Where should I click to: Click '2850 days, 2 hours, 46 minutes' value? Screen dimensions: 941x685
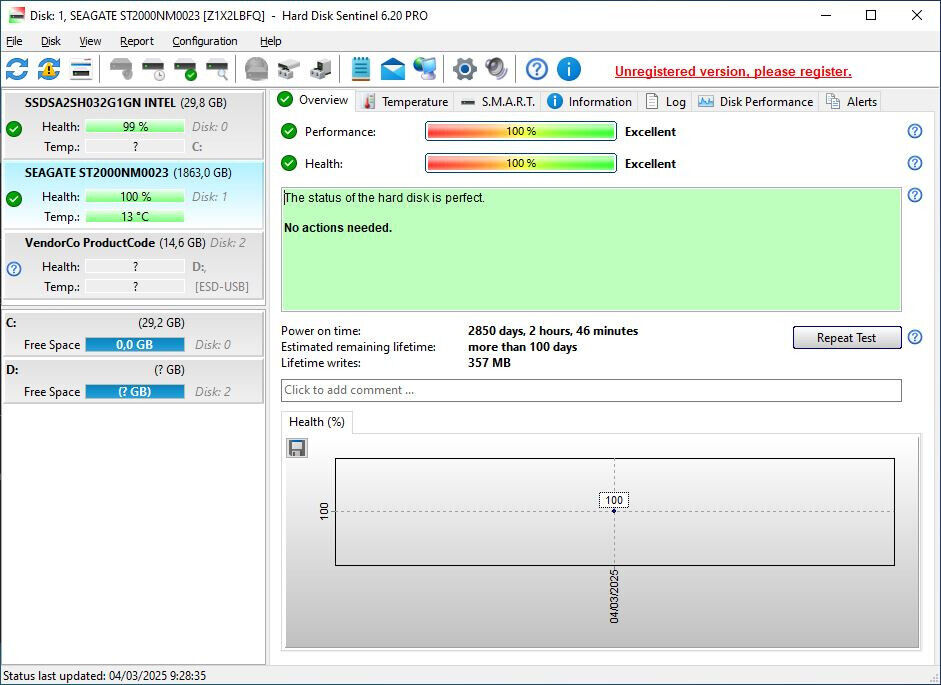pyautogui.click(x=553, y=331)
